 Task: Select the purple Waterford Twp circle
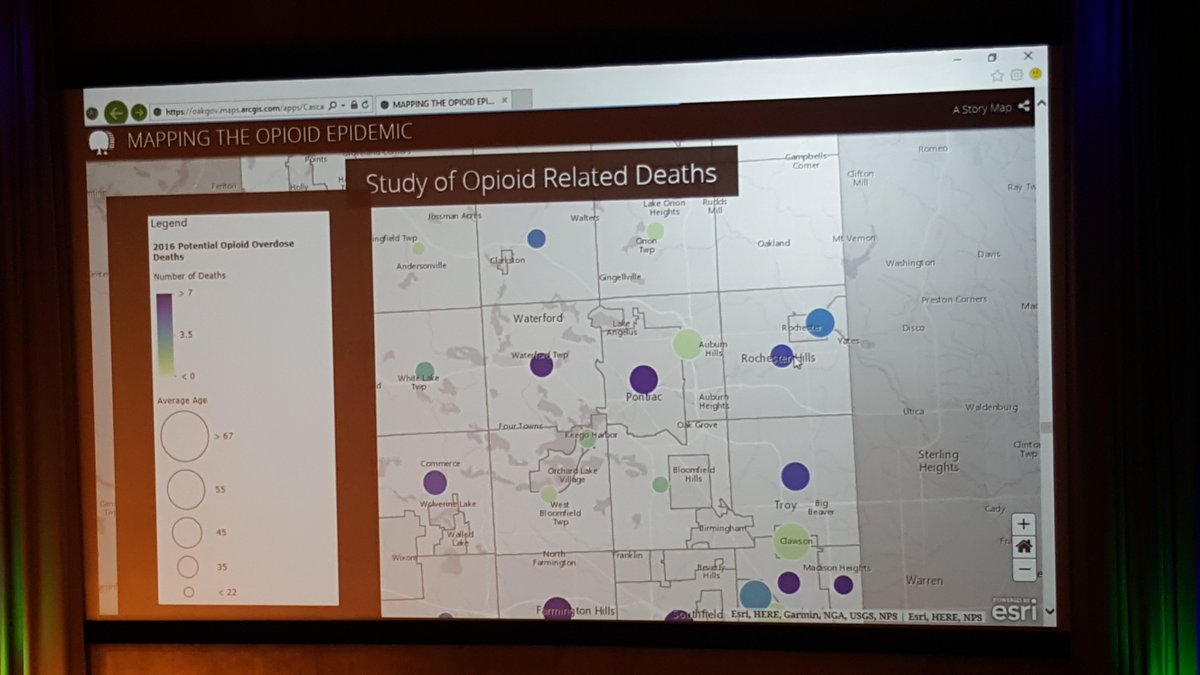click(542, 365)
